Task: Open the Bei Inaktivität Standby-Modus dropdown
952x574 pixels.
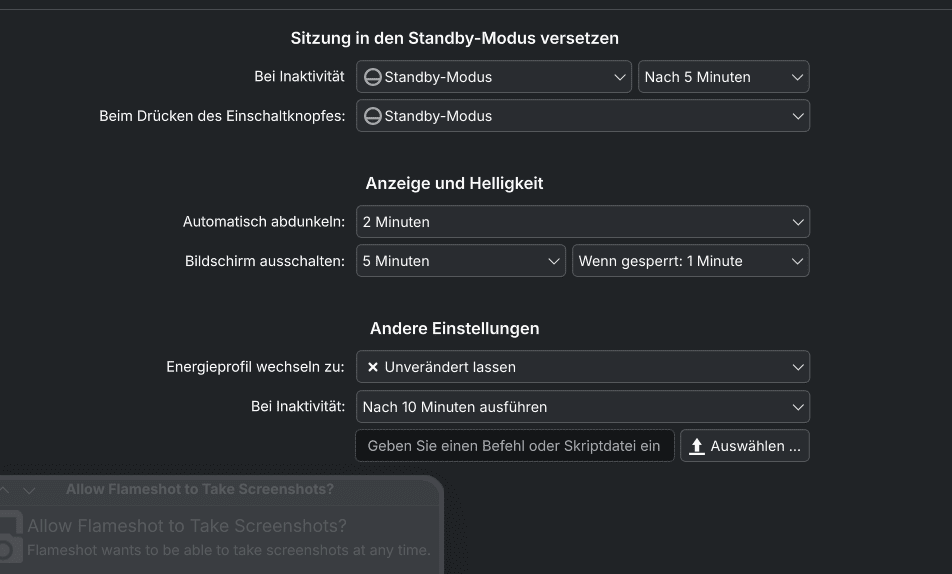Action: (493, 77)
